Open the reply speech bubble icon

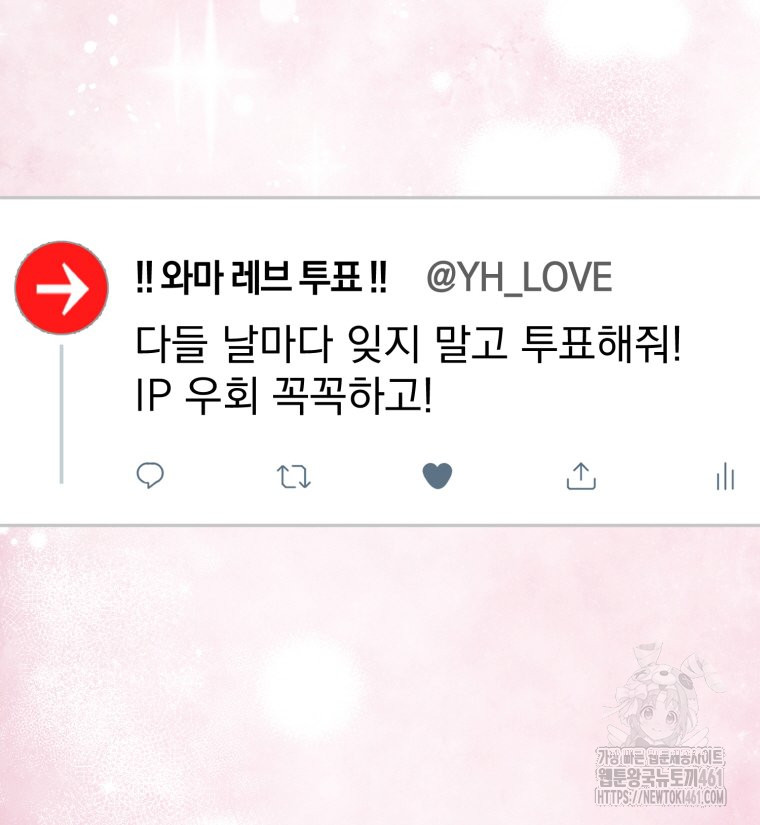coord(150,476)
